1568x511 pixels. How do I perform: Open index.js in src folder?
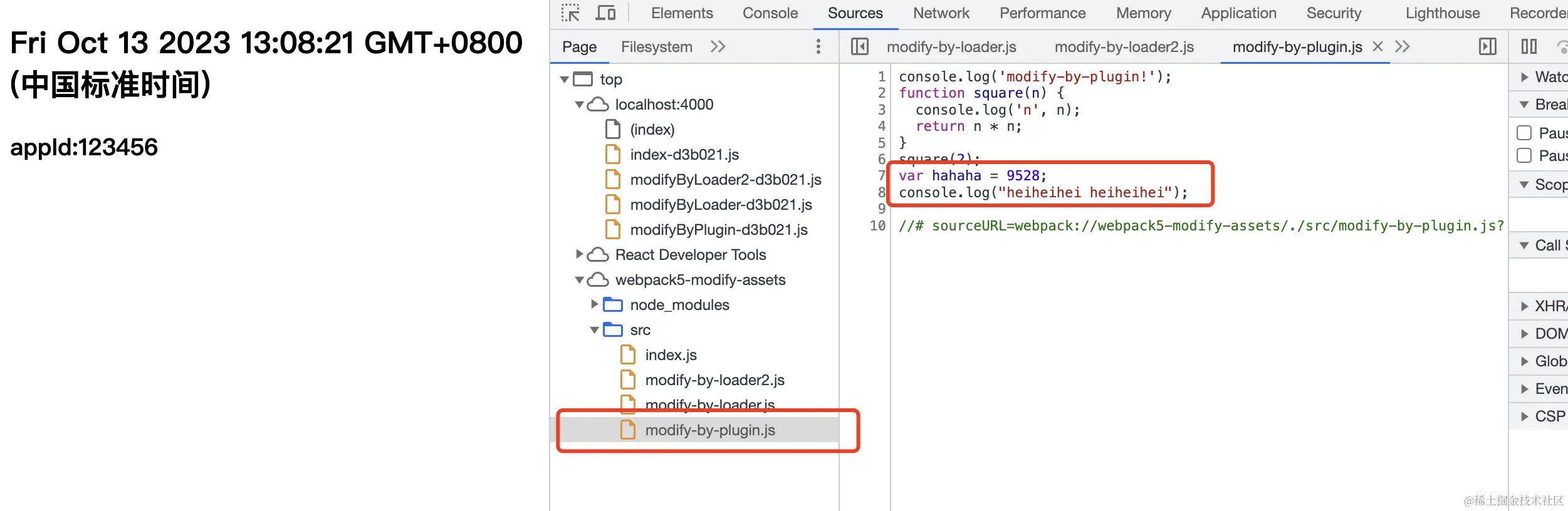[x=671, y=355]
